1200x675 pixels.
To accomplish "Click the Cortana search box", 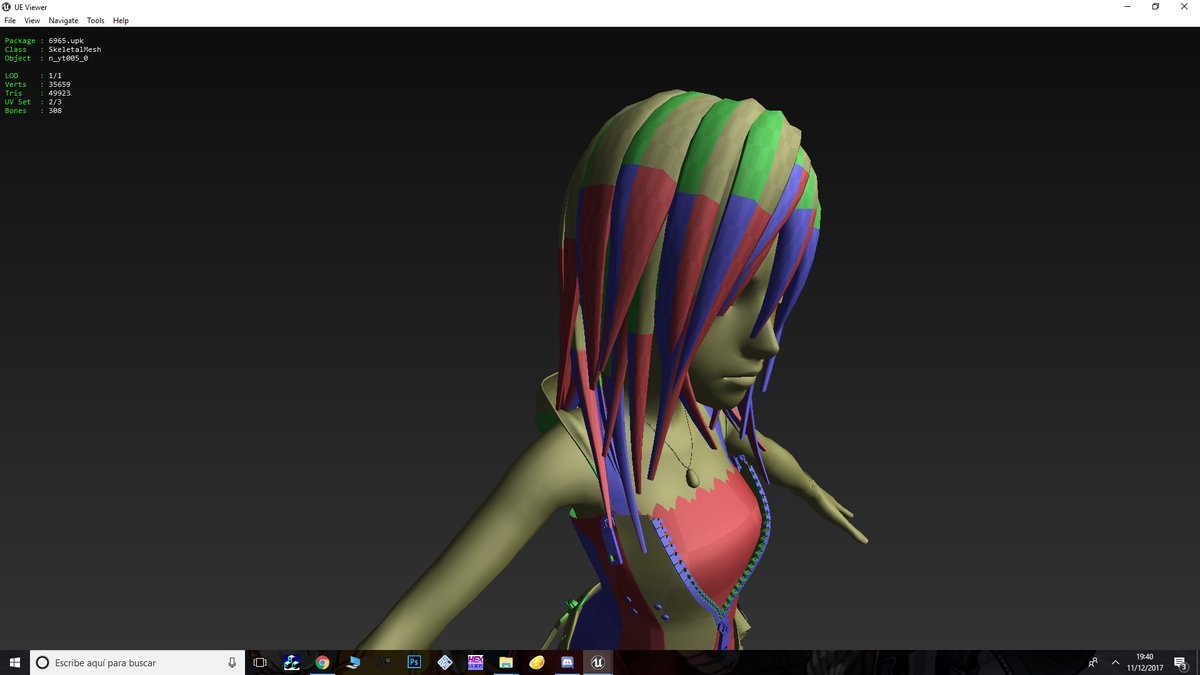I will pos(137,662).
